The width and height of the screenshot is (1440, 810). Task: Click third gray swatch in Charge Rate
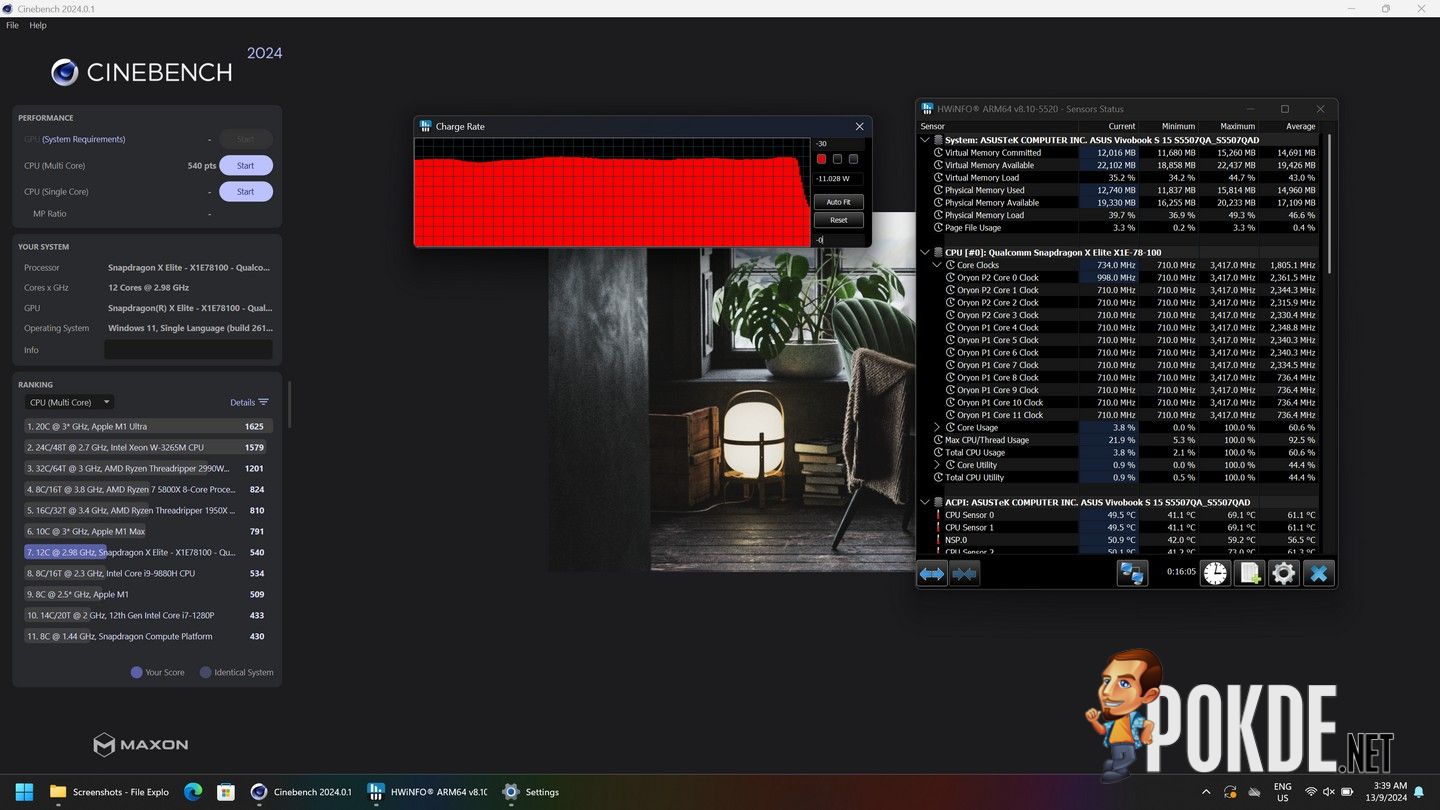coord(853,159)
